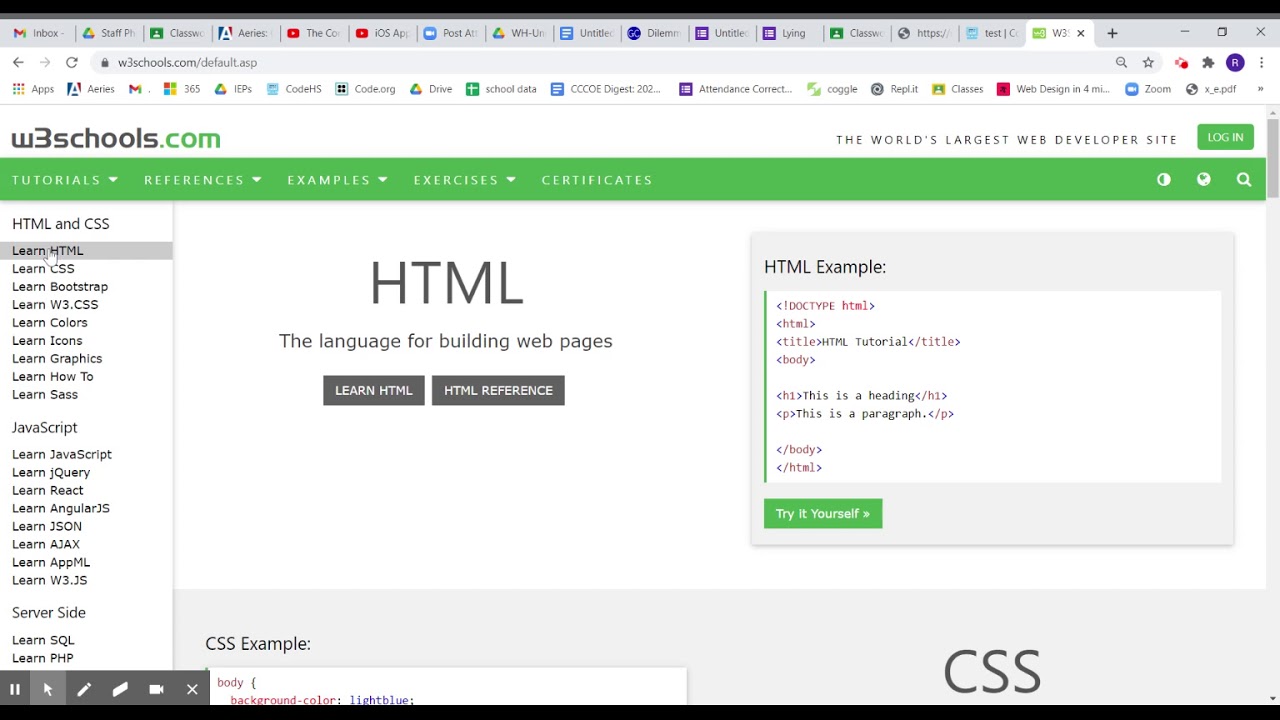The image size is (1280, 720).
Task: Open the Repl.it bookmark
Action: pyautogui.click(x=894, y=89)
